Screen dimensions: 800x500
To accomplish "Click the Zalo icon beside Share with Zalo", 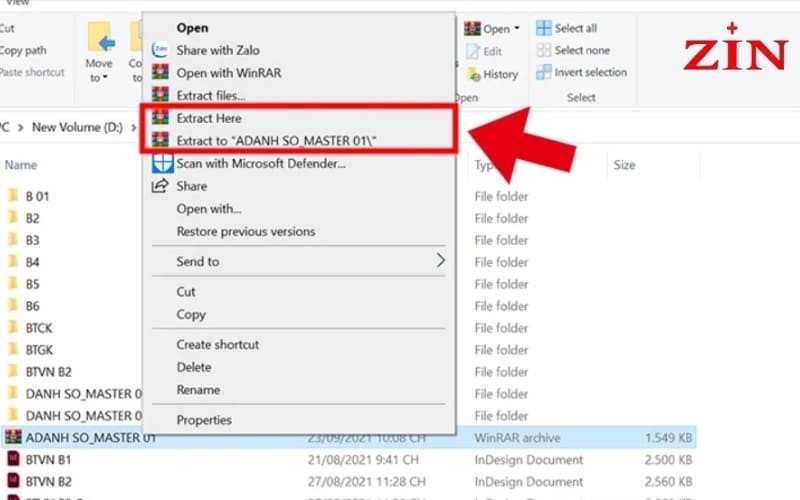I will point(160,49).
